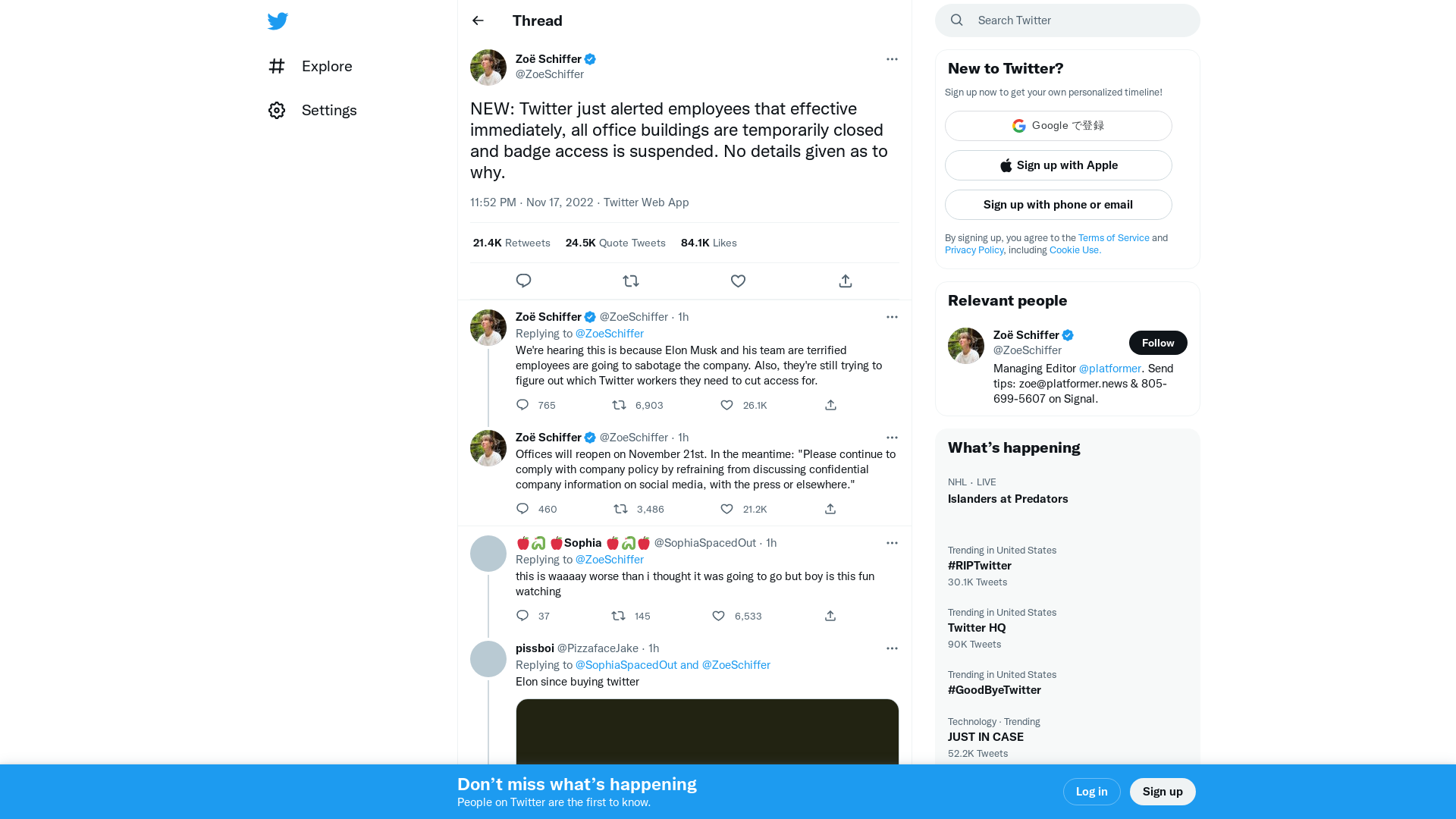The image size is (1456, 819).
Task: Open the three-dot menu on Sophia's reply
Action: point(892,543)
